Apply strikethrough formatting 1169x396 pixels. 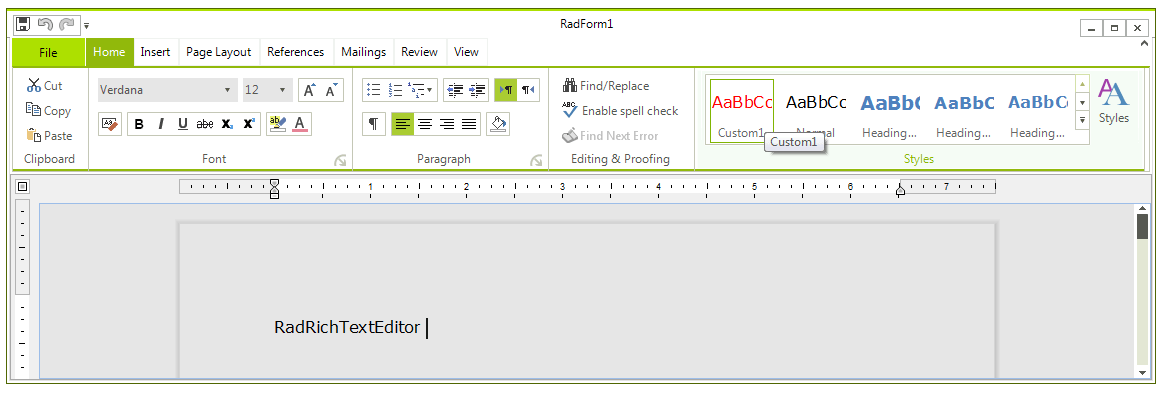click(204, 124)
